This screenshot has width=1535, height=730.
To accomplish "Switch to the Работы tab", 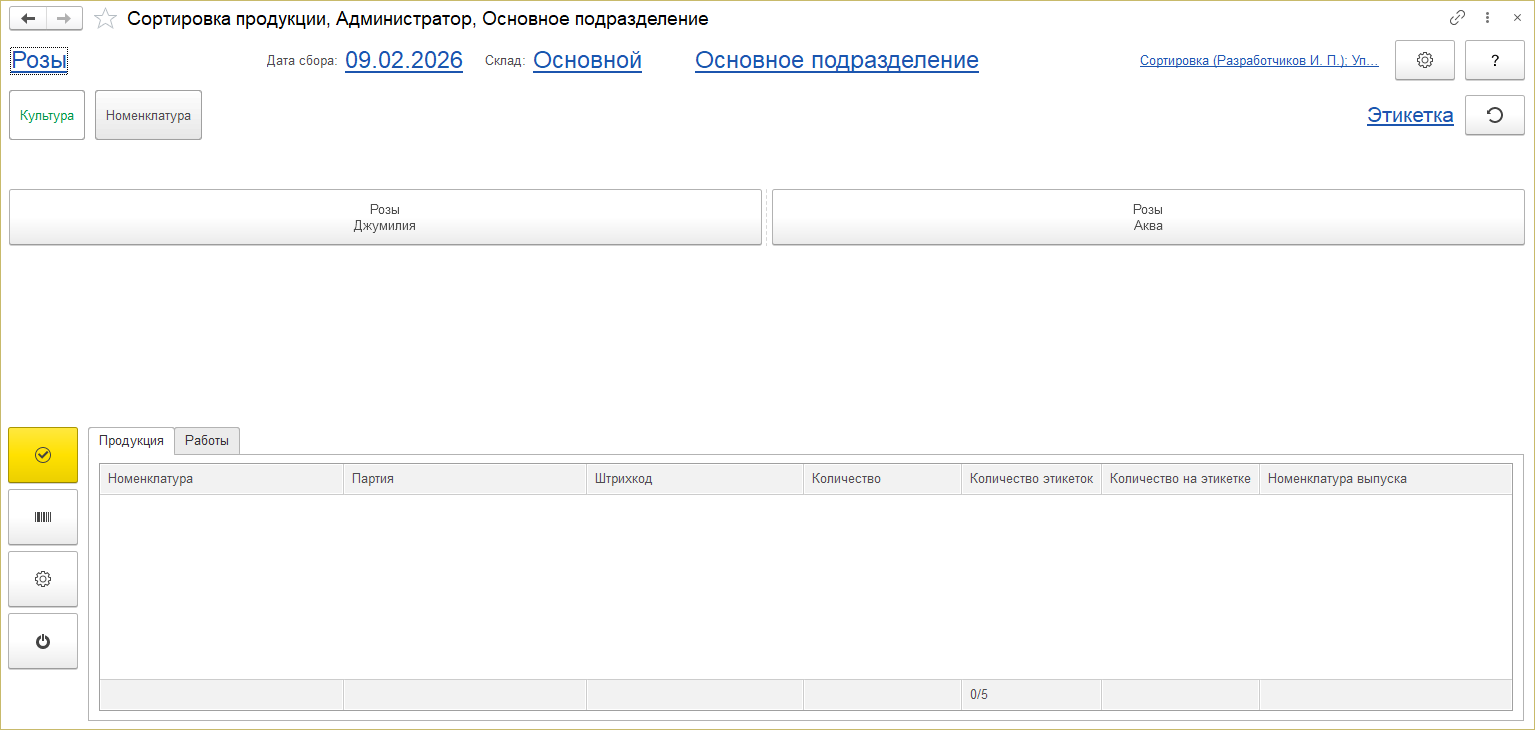I will [207, 440].
